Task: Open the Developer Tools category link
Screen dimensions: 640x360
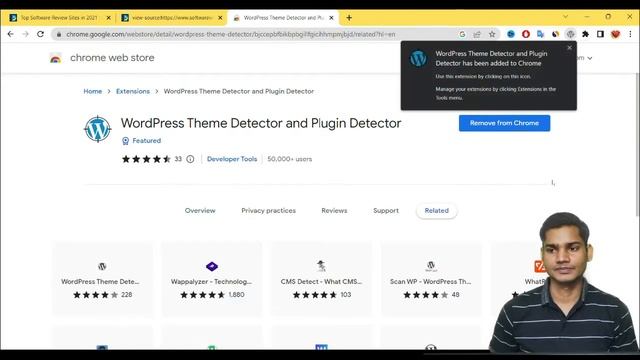Action: 232,159
